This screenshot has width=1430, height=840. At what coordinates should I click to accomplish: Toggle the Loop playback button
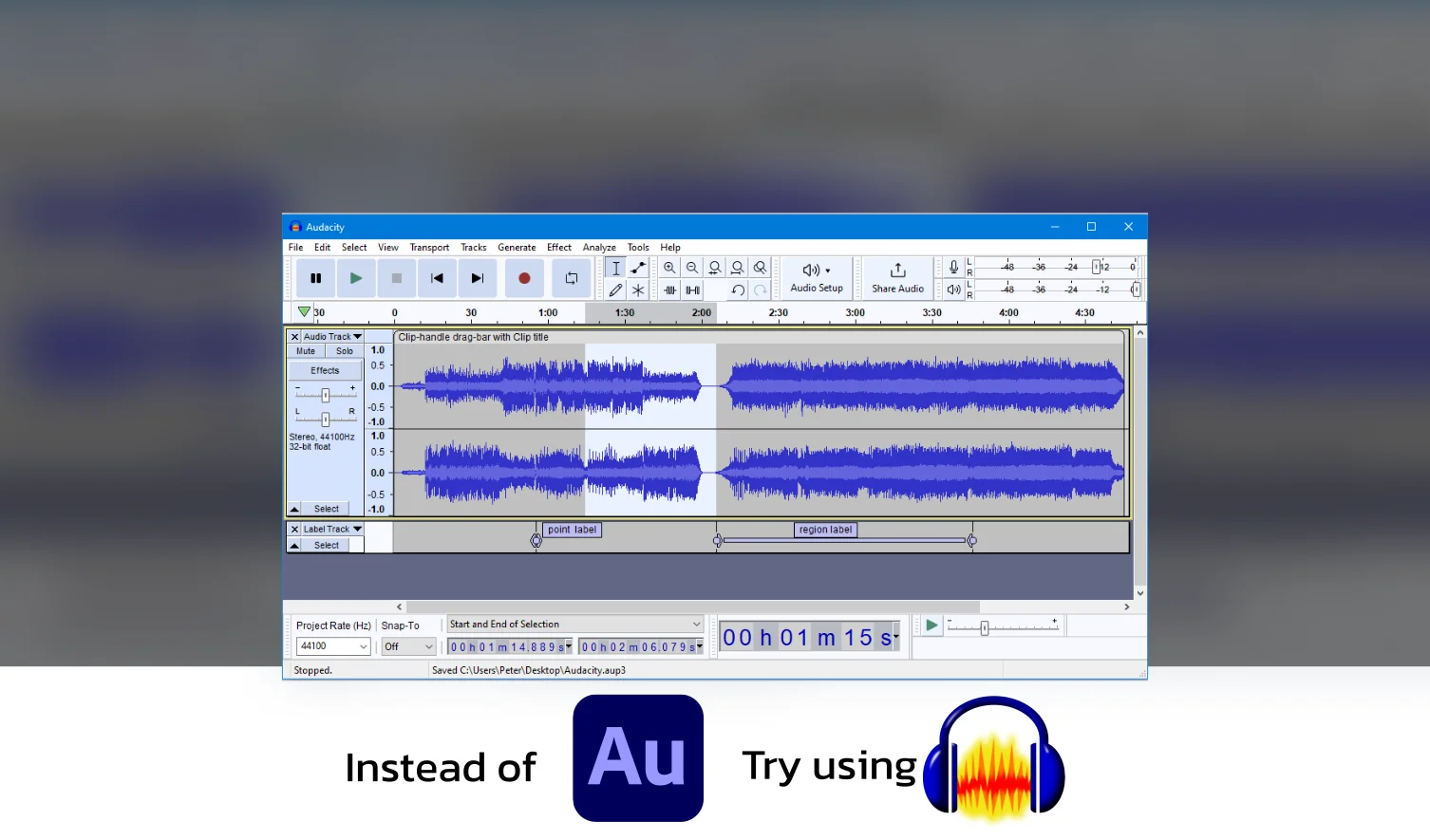point(572,277)
